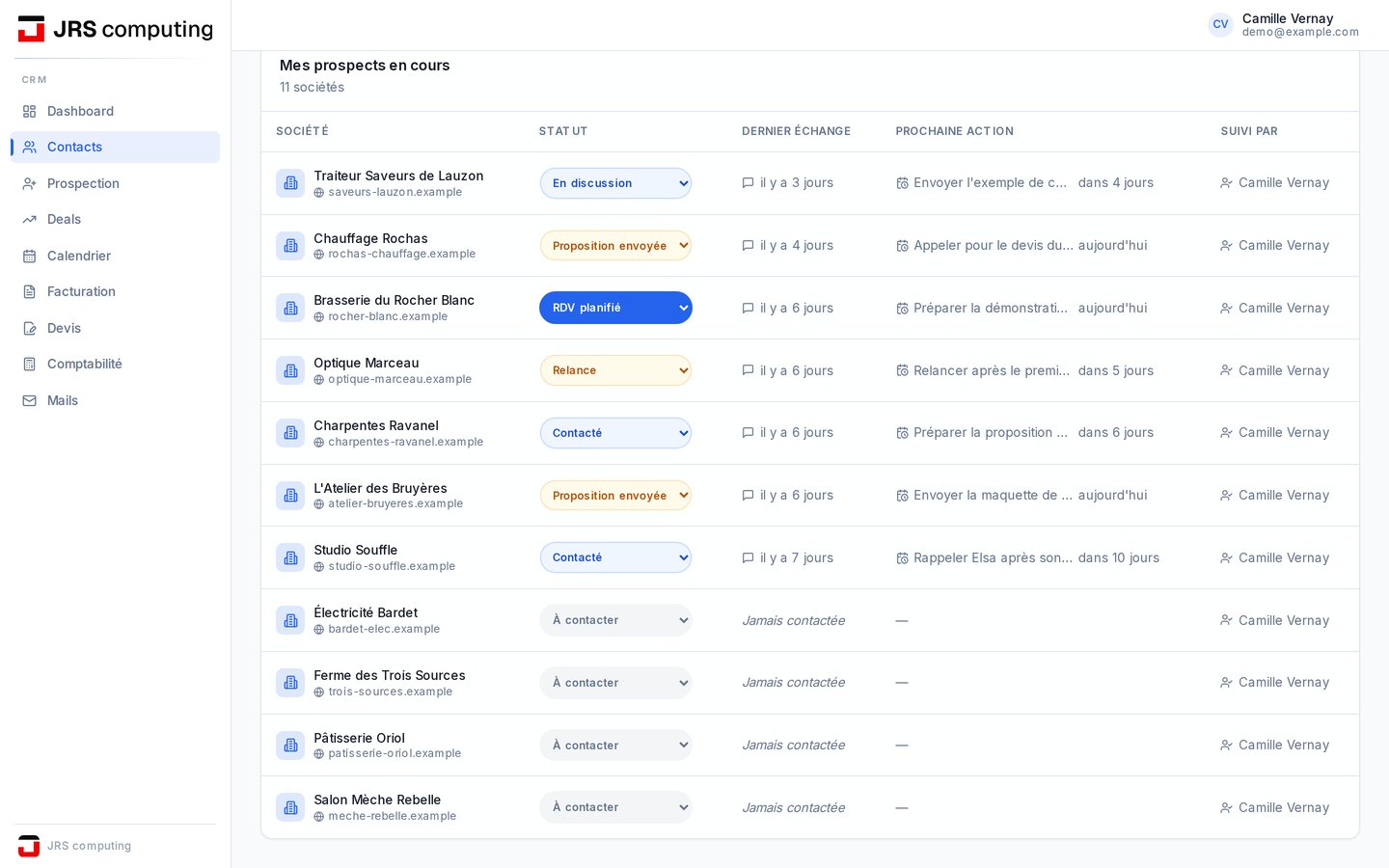
Task: Visit rocher-blanc.example link
Action: coord(388,316)
